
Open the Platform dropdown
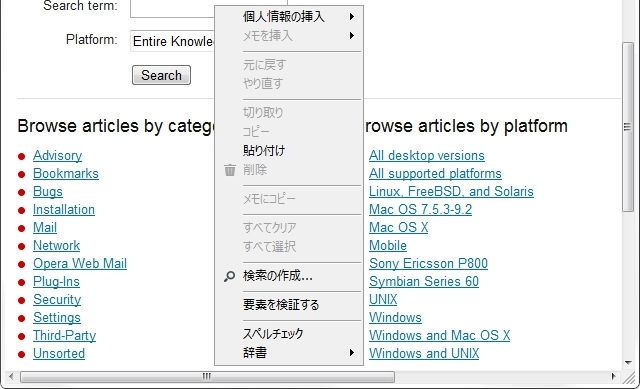(173, 41)
